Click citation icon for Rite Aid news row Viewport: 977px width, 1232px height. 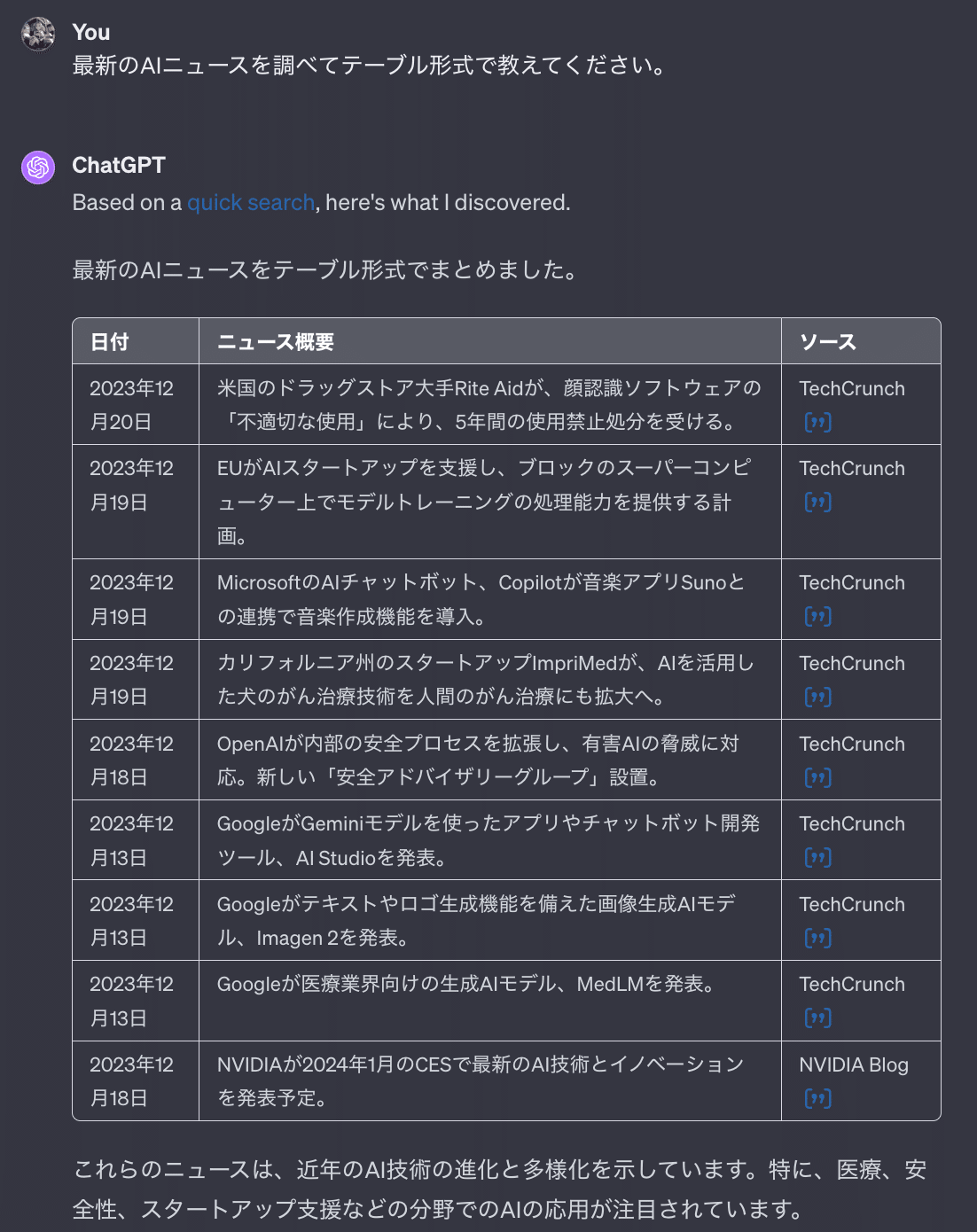(x=817, y=422)
